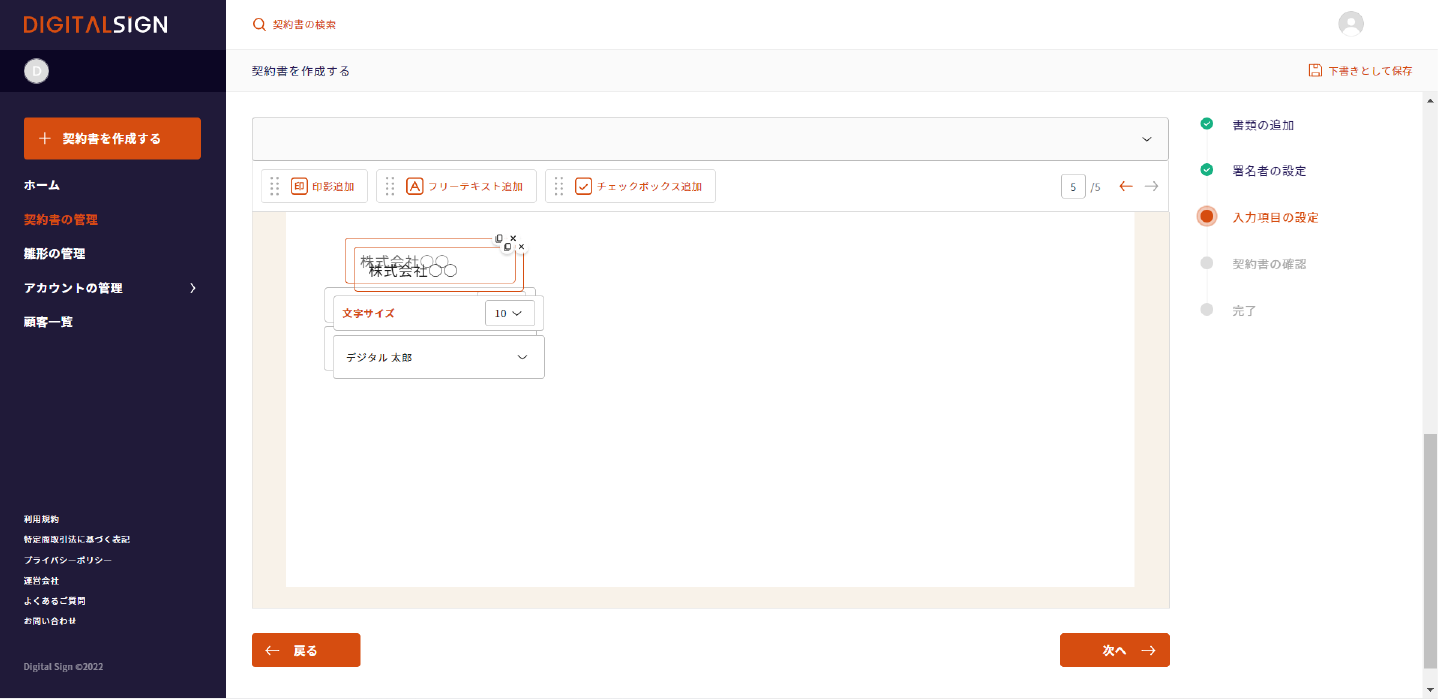Screen dimensions: 1438x699
Task: Click the 署名者の設定 step in the progress list
Action: (x=1269, y=171)
